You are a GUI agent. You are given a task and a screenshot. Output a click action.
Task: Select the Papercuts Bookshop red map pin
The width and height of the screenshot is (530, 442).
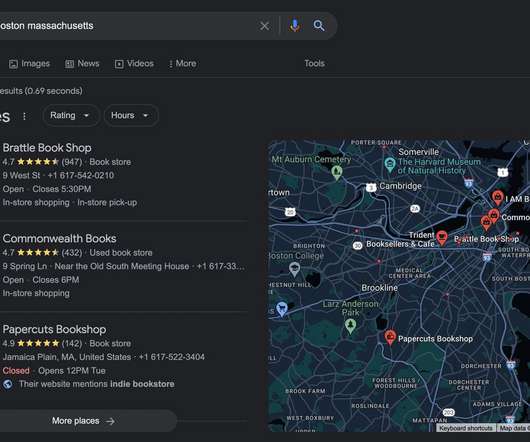tap(390, 337)
